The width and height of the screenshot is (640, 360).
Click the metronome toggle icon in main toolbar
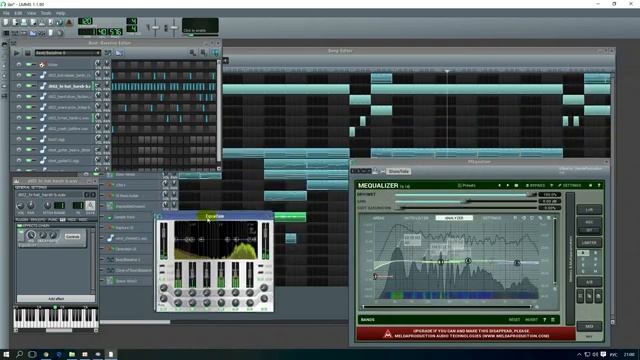[x=69, y=22]
